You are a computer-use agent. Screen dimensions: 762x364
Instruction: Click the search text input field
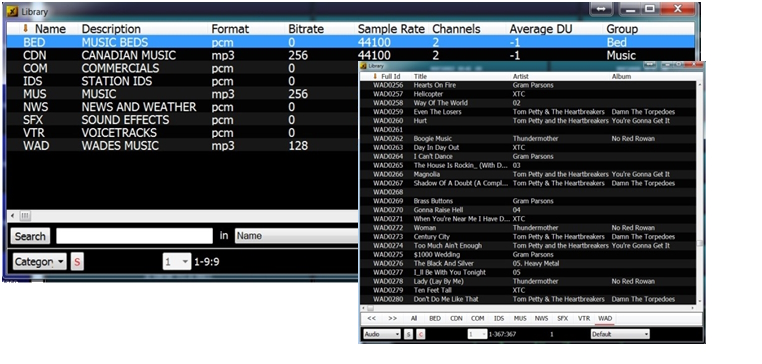click(x=135, y=236)
